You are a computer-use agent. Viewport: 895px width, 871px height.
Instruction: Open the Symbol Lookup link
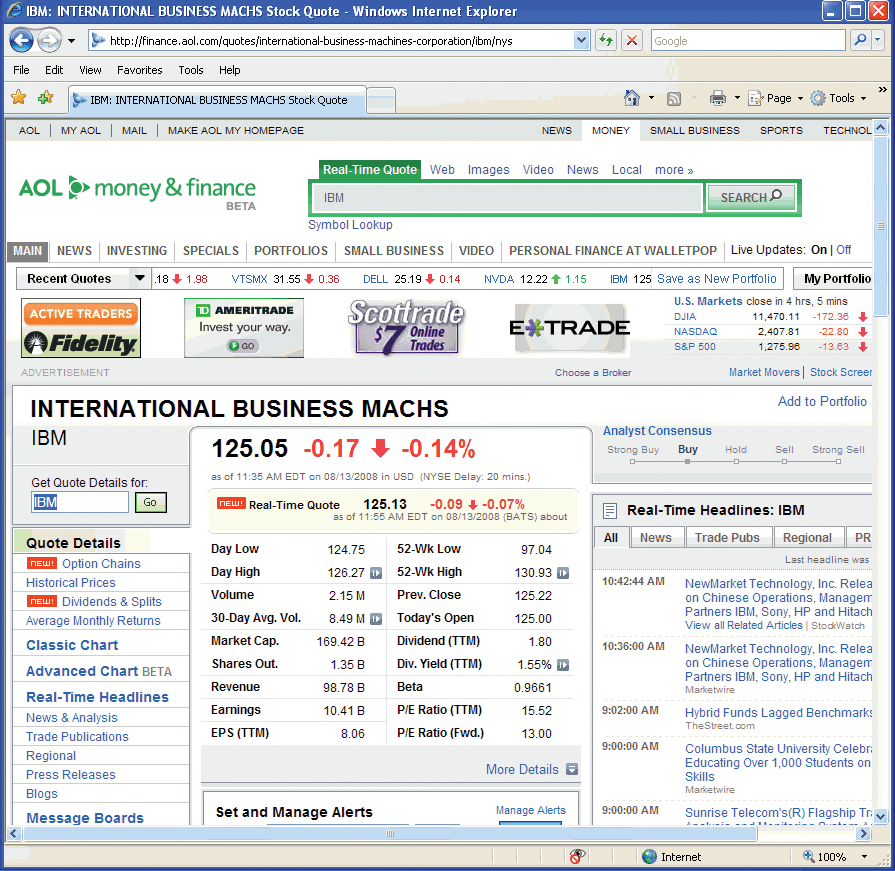(x=352, y=224)
